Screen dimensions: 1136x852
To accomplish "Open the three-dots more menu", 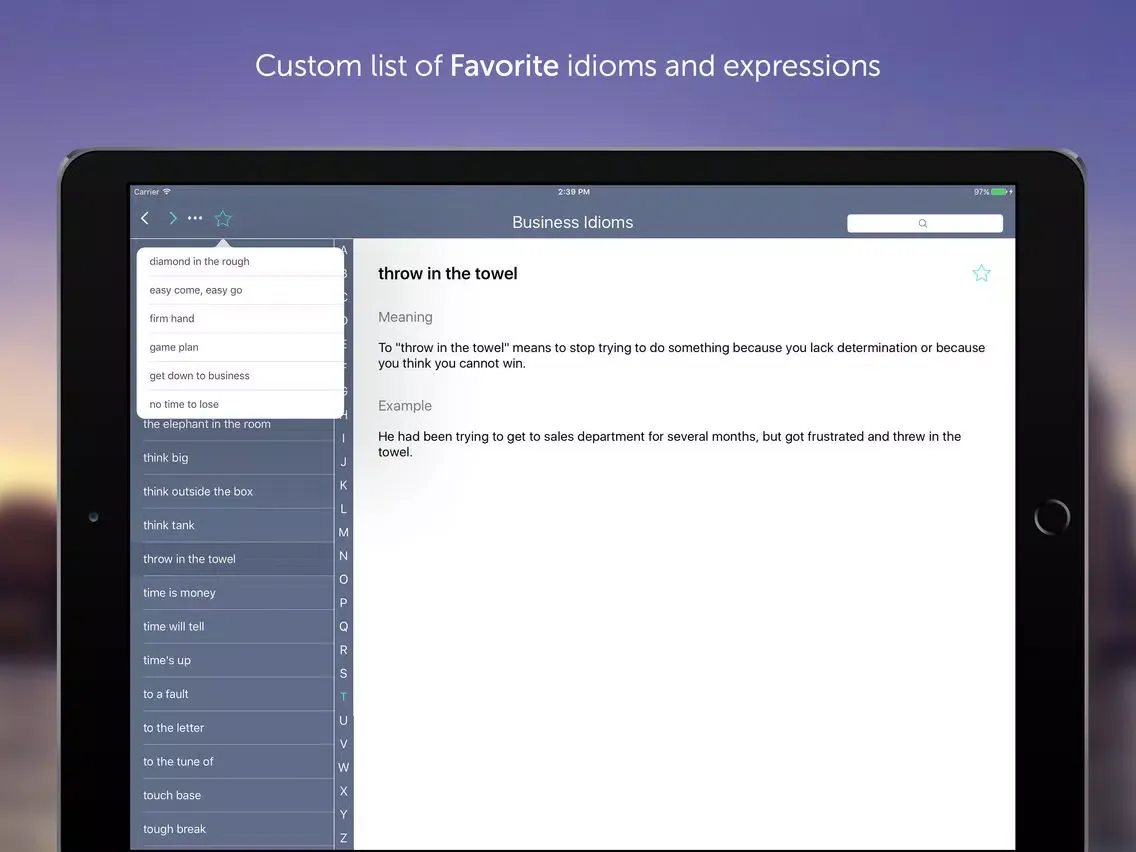I will coord(195,218).
